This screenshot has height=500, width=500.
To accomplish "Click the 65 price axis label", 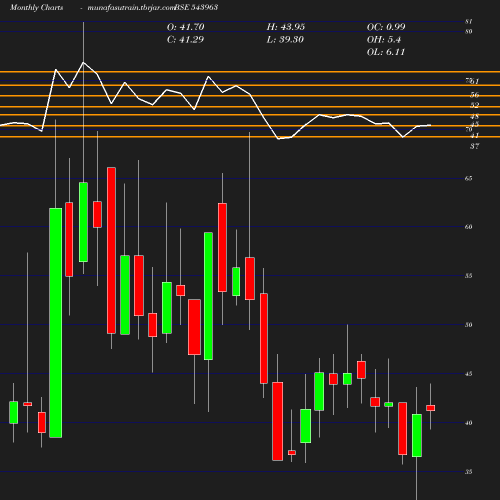I will 469,178.
